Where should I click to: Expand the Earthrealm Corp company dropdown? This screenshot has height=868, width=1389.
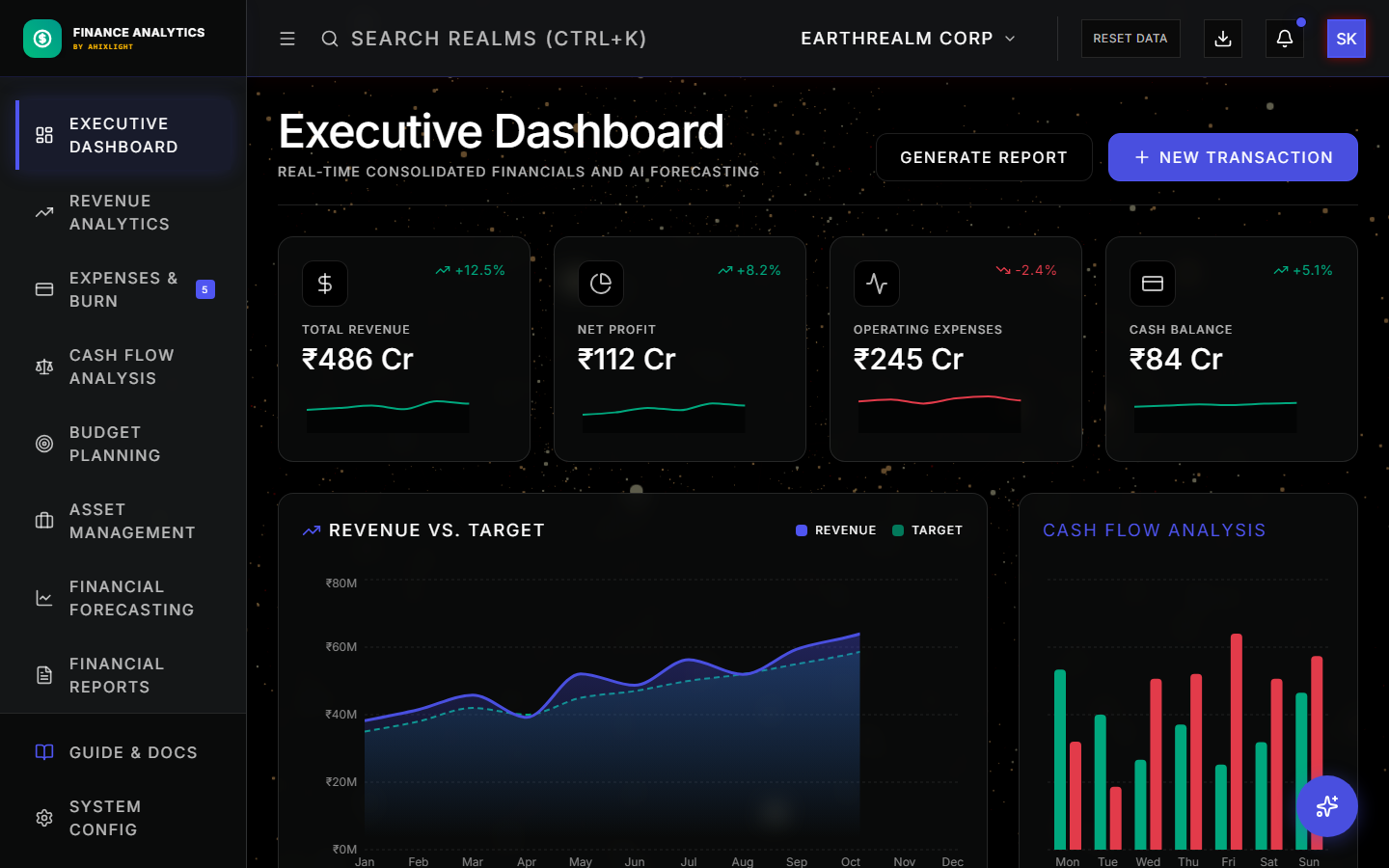coord(908,39)
